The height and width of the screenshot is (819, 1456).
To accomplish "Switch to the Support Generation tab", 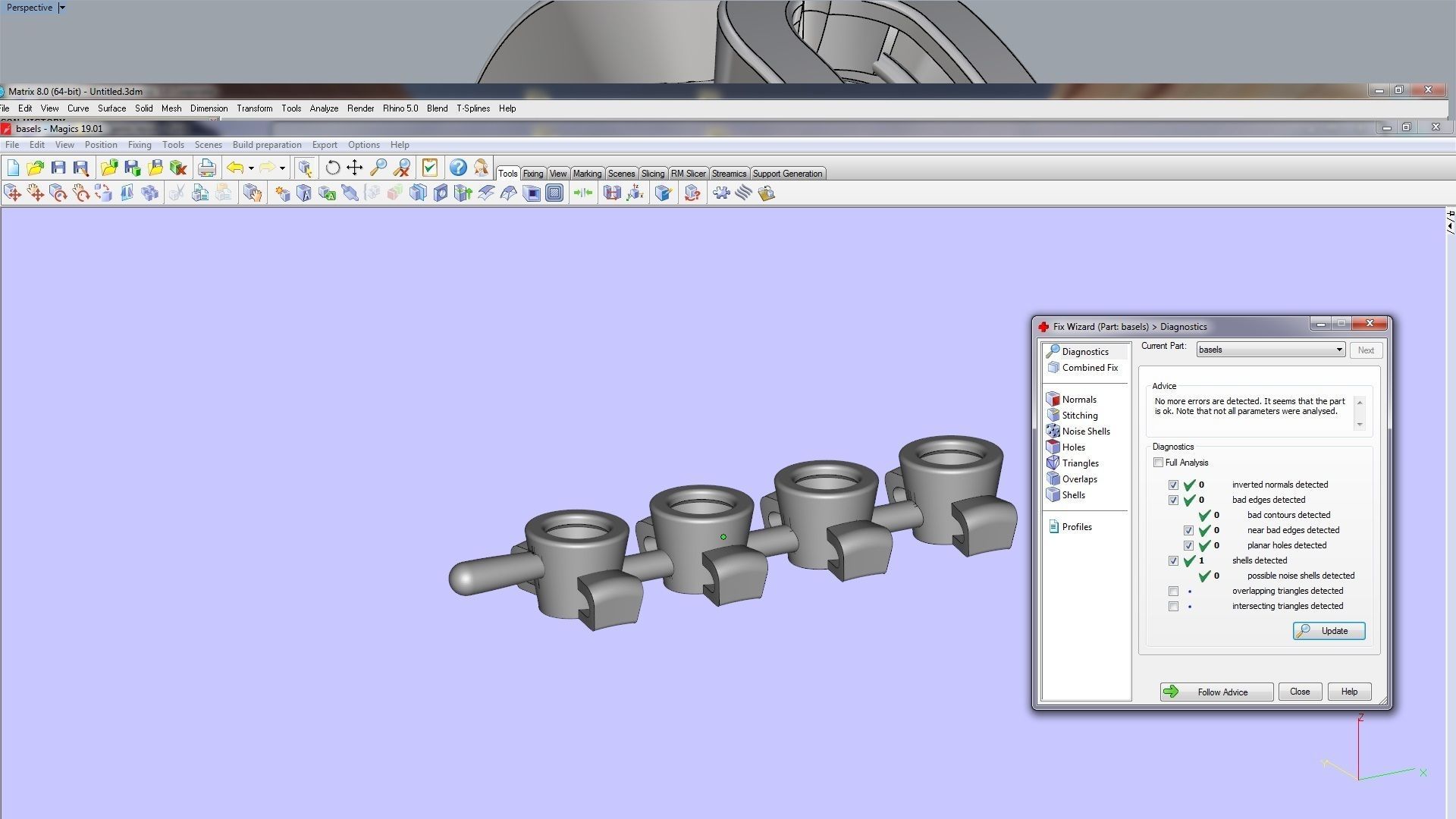I will click(787, 174).
